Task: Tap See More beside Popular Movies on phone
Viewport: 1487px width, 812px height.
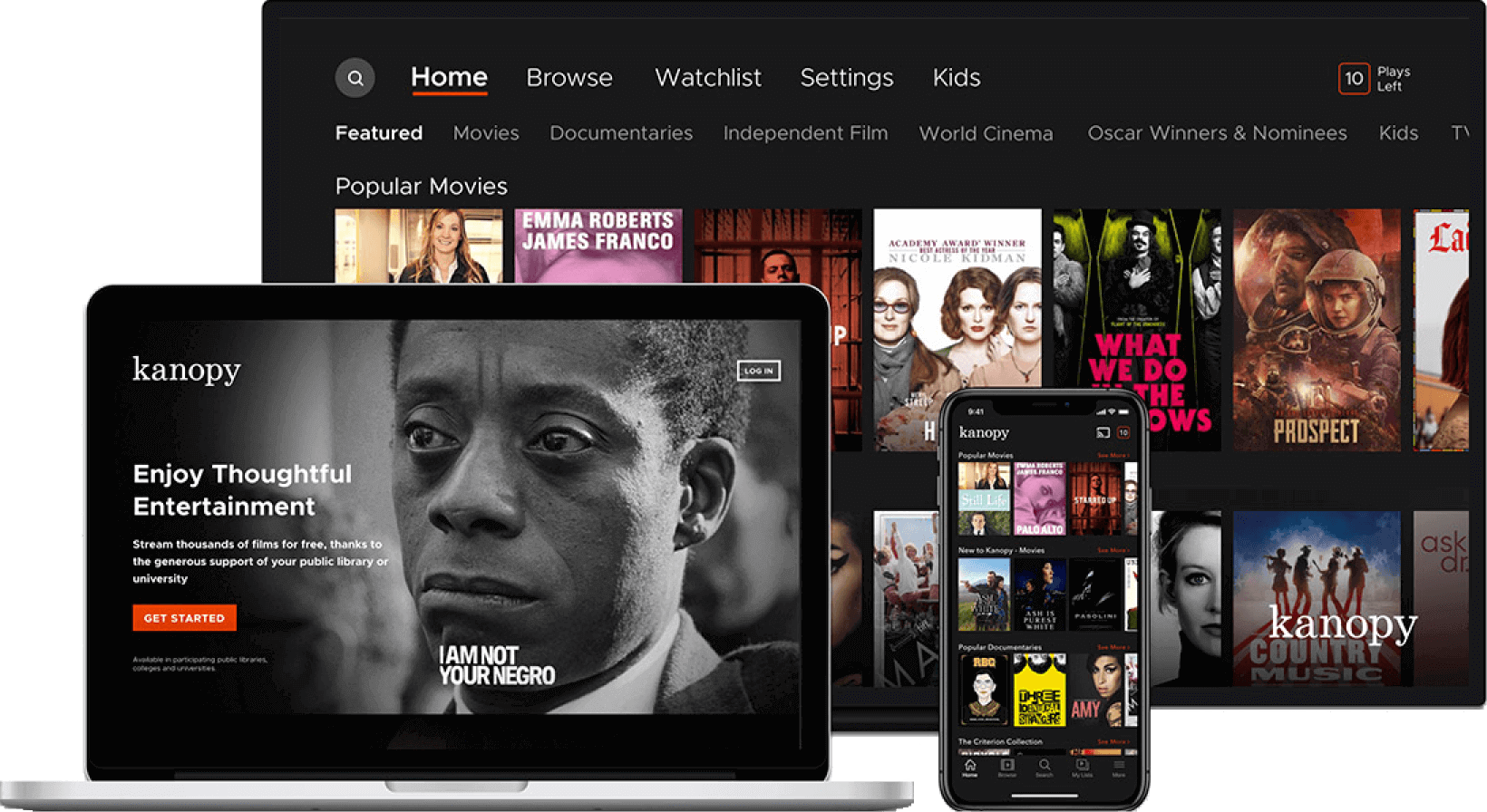Action: 1113,456
